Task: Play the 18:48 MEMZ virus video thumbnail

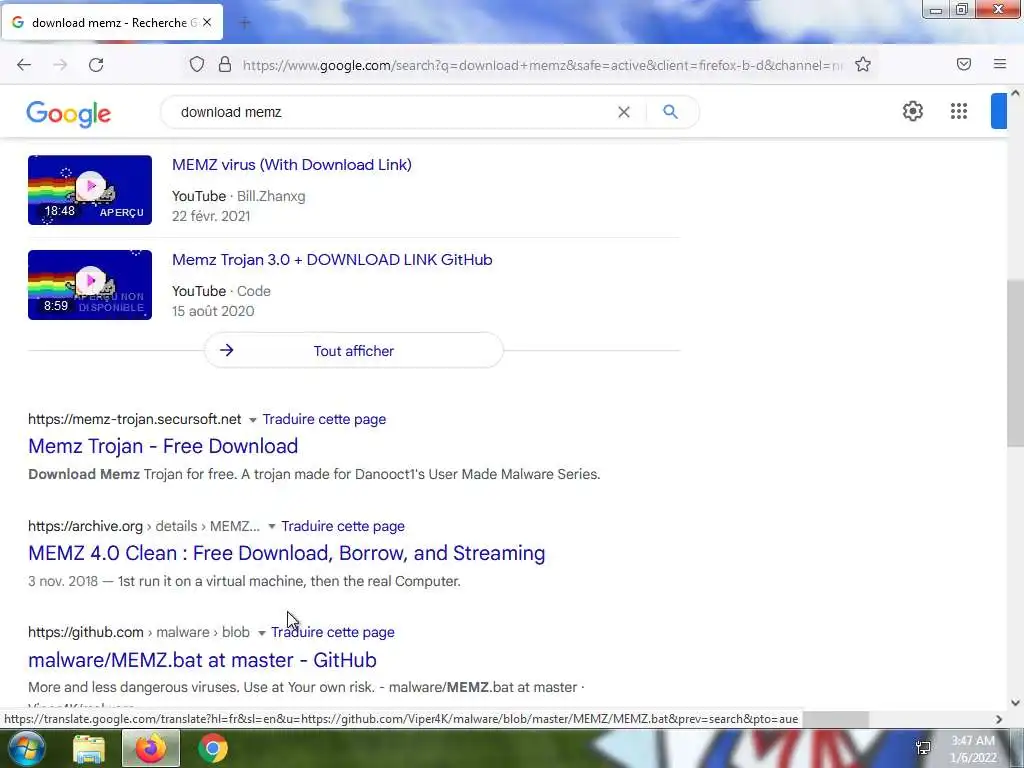Action: 90,190
